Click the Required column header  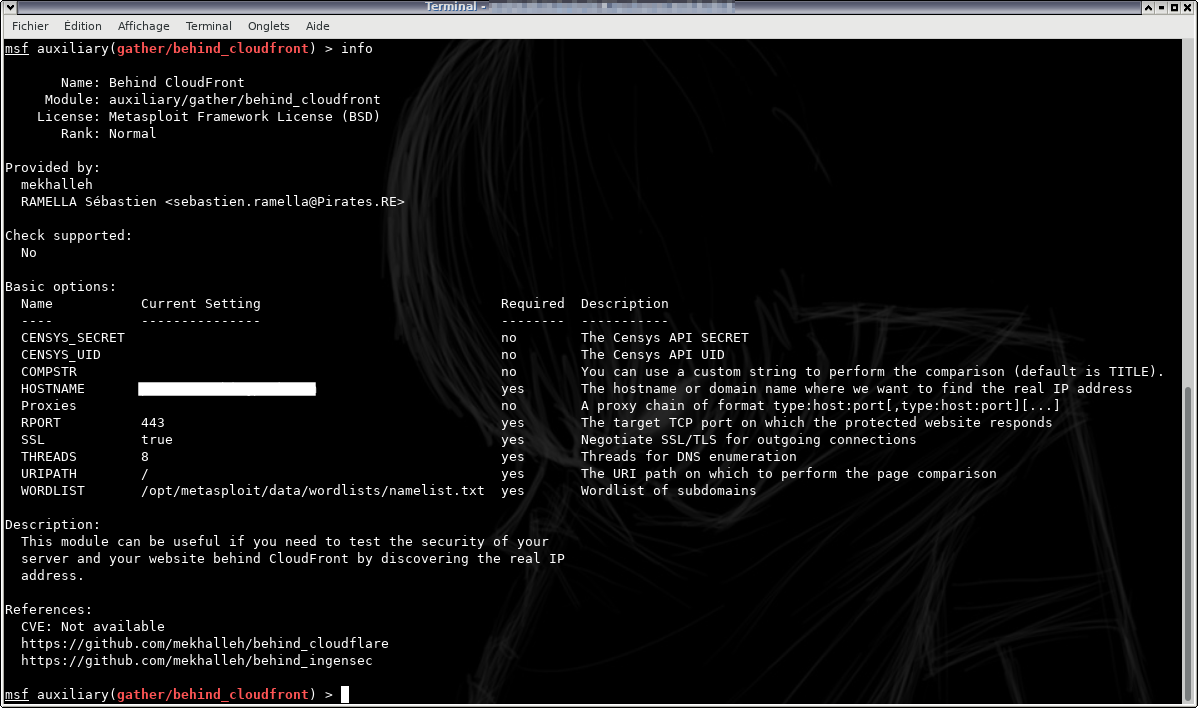[533, 303]
